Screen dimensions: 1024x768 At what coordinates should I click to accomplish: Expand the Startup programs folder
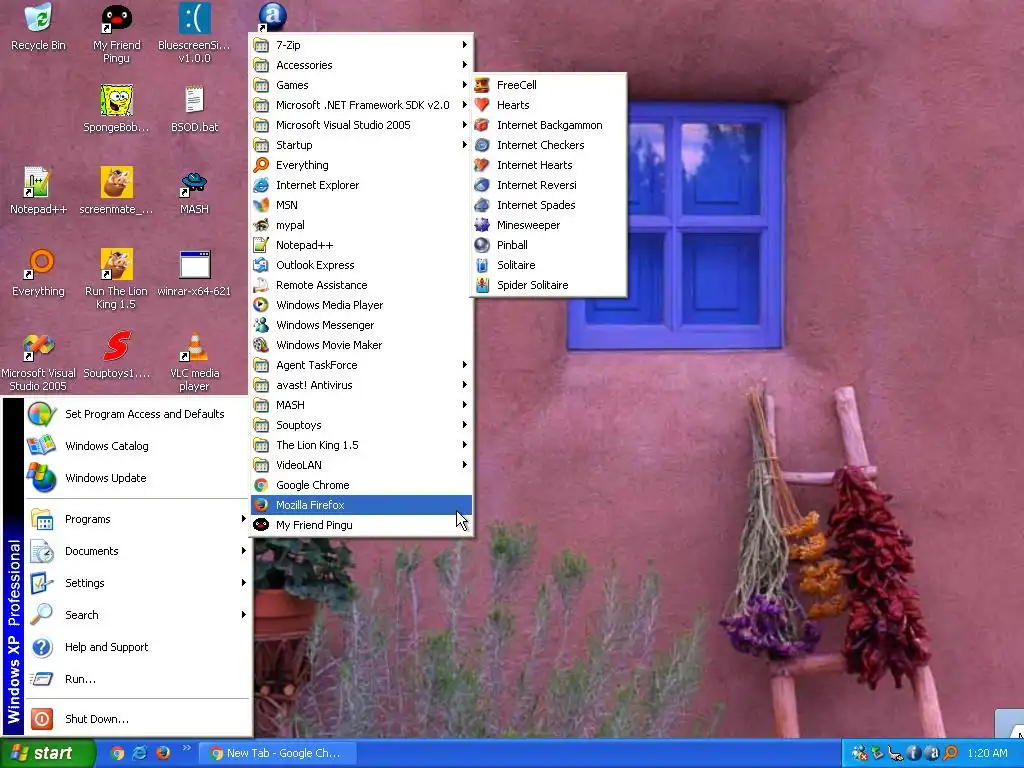(x=361, y=145)
